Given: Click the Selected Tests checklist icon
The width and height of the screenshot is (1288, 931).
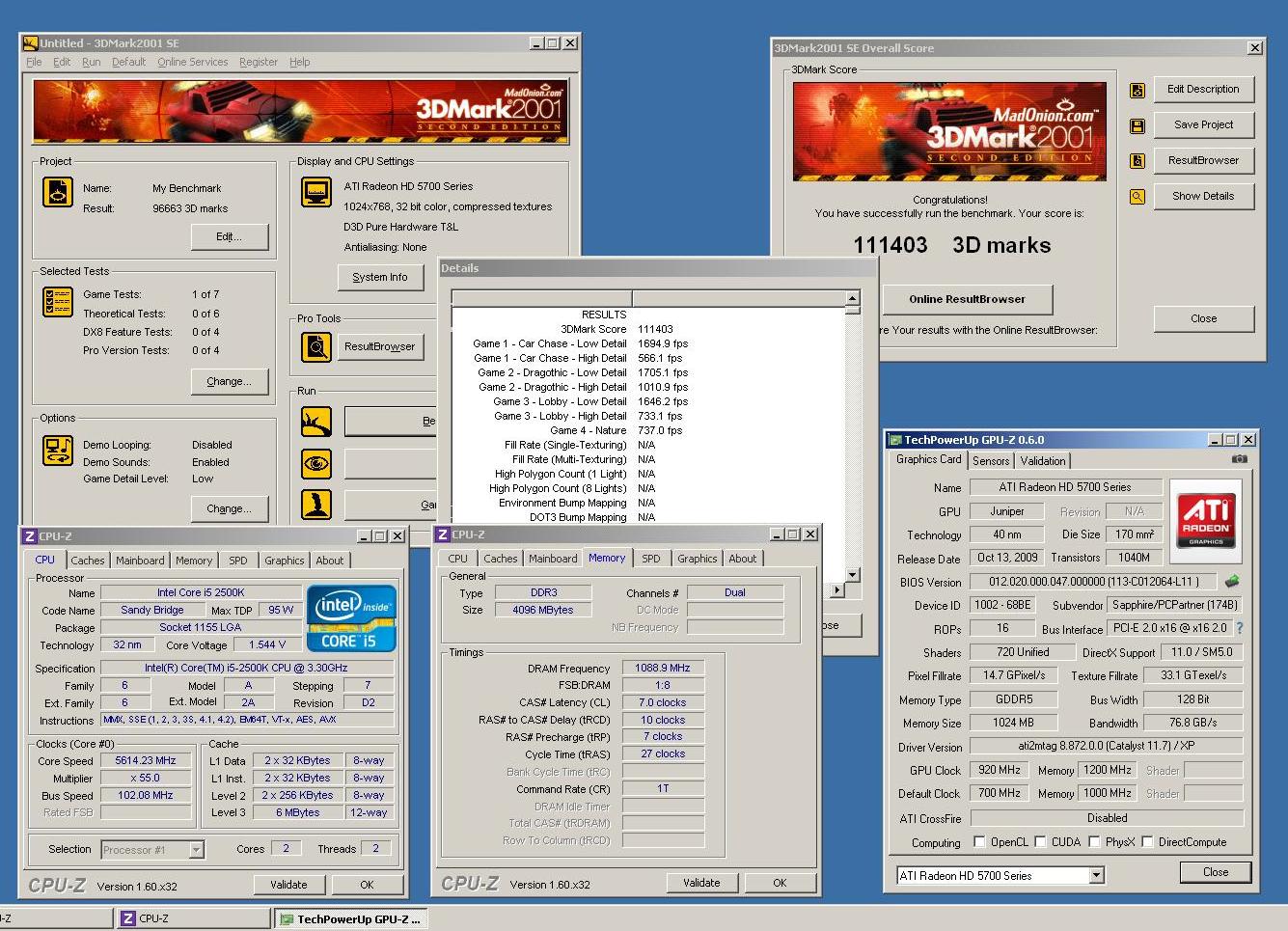Looking at the screenshot, I should coord(57,302).
